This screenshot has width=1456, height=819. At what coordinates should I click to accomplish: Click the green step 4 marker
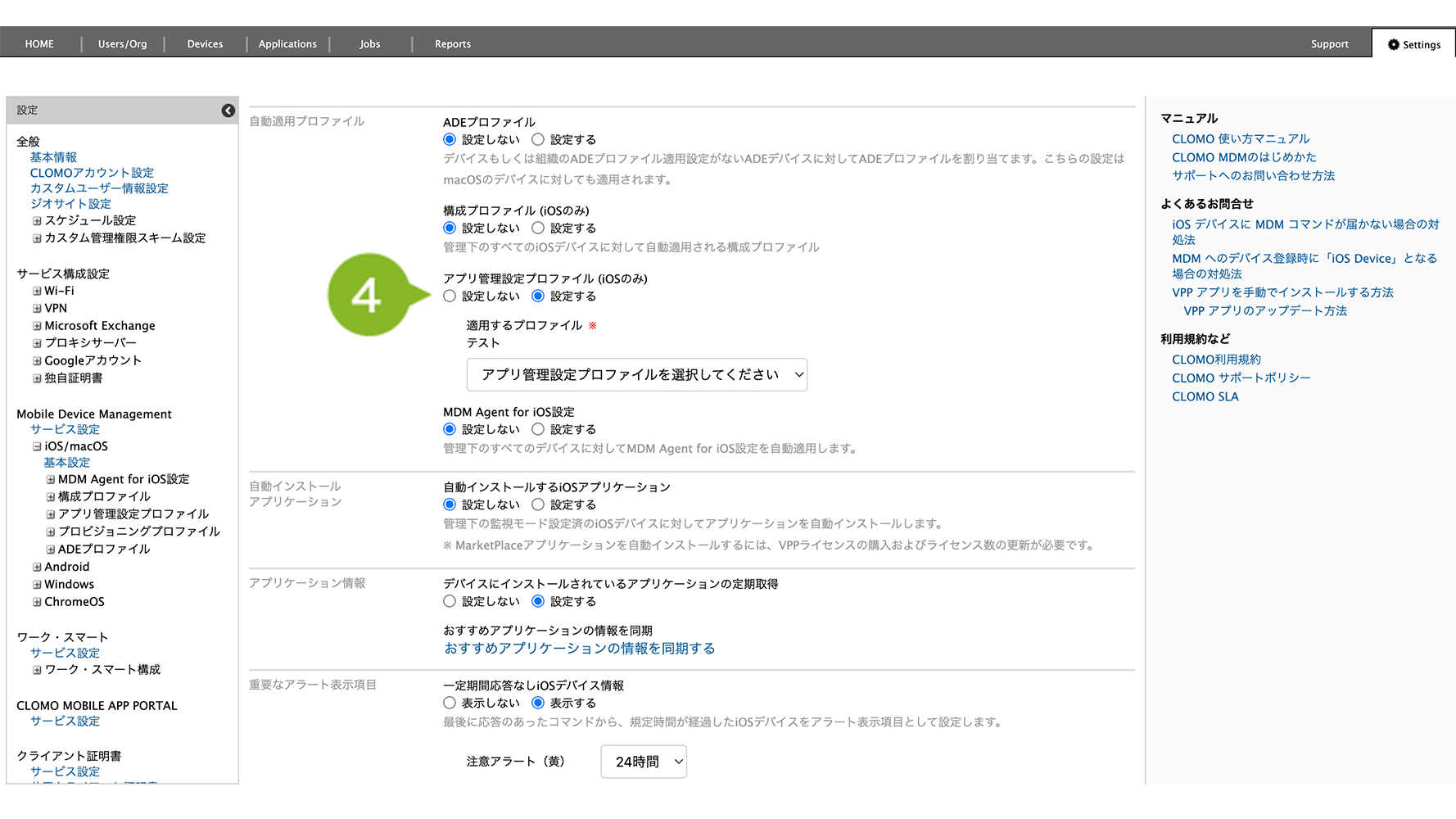(x=368, y=295)
